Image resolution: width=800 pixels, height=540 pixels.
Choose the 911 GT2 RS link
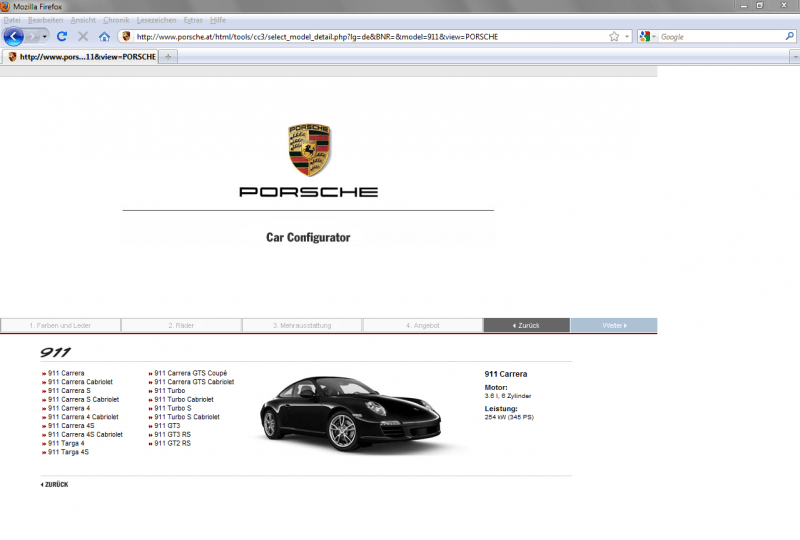(172, 443)
